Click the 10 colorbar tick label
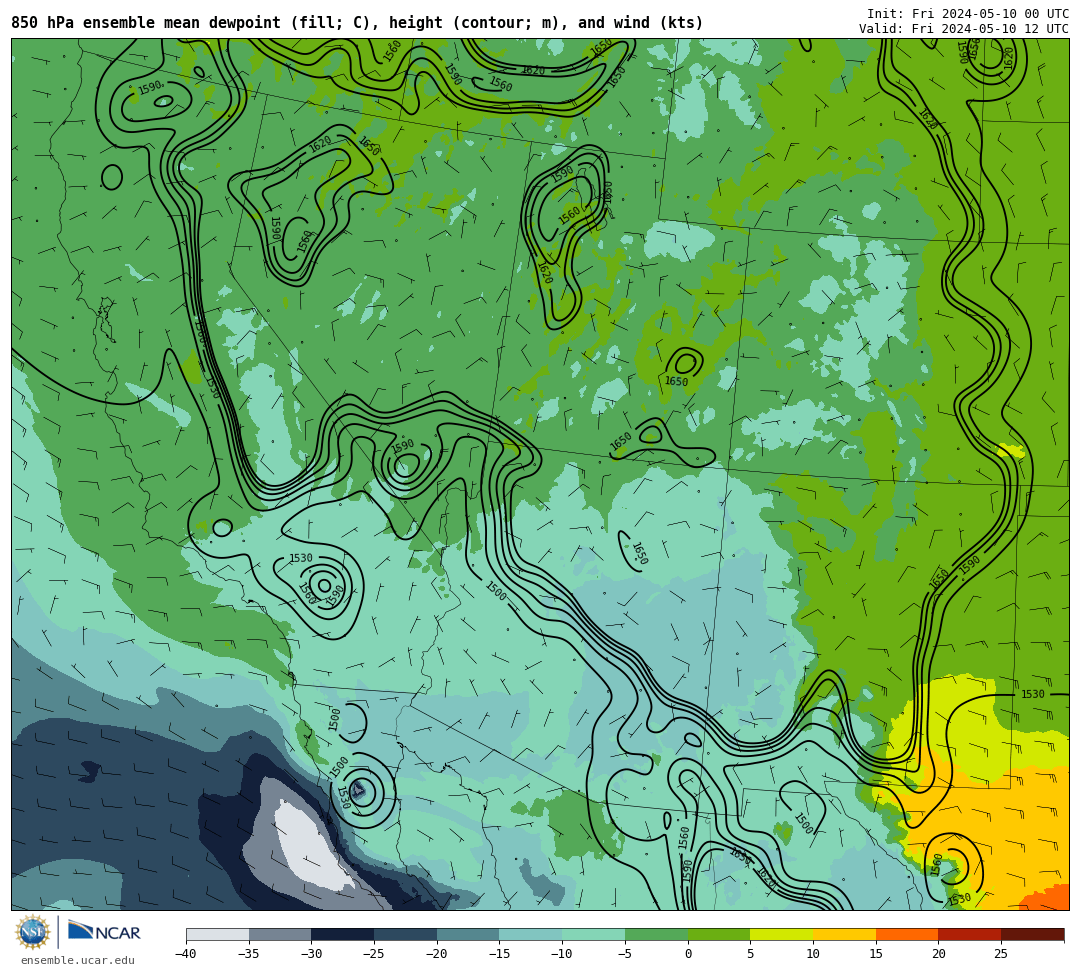This screenshot has width=1080, height=973. click(813, 954)
